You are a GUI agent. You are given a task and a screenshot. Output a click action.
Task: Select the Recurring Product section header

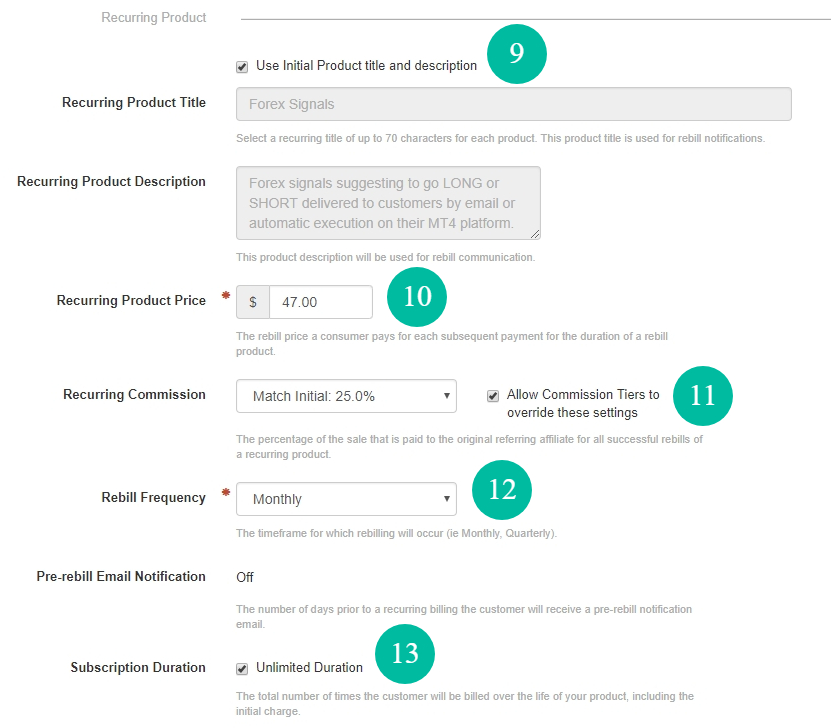click(x=153, y=17)
